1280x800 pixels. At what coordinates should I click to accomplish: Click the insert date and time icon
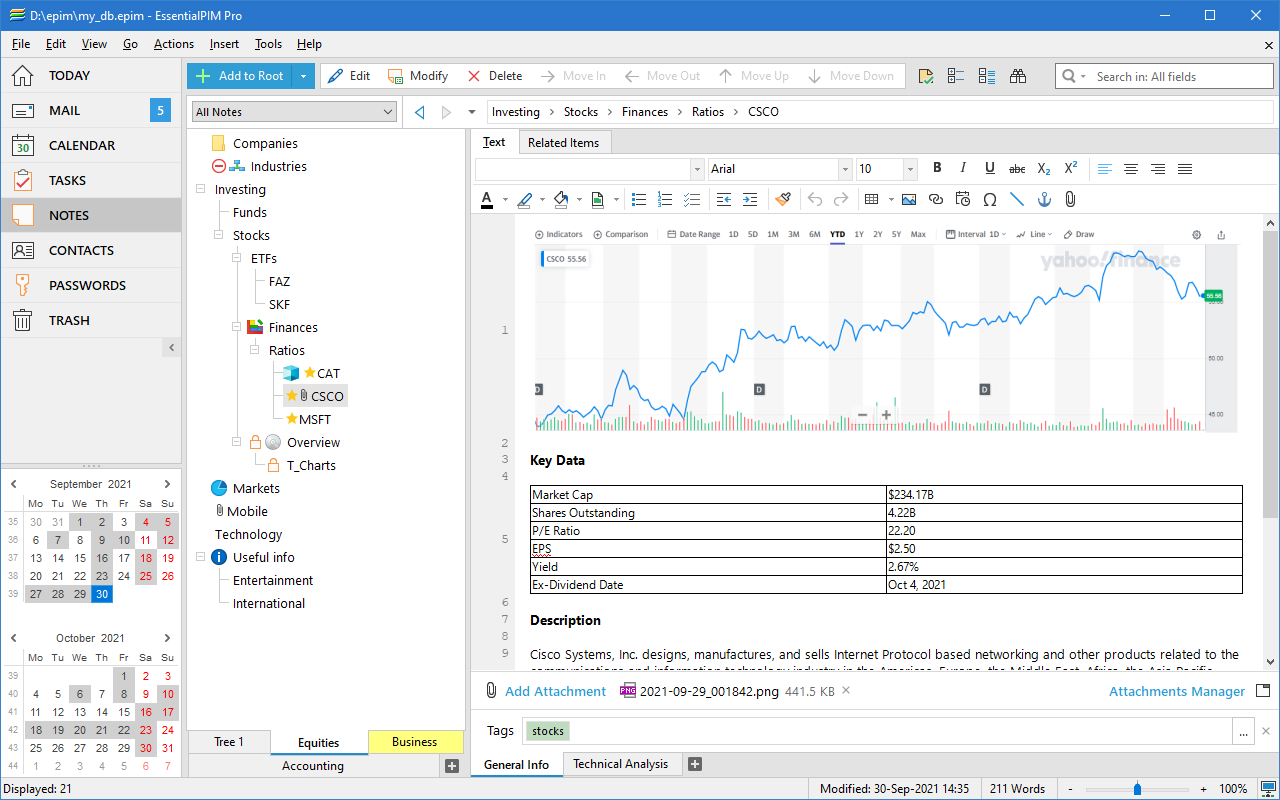pos(963,199)
